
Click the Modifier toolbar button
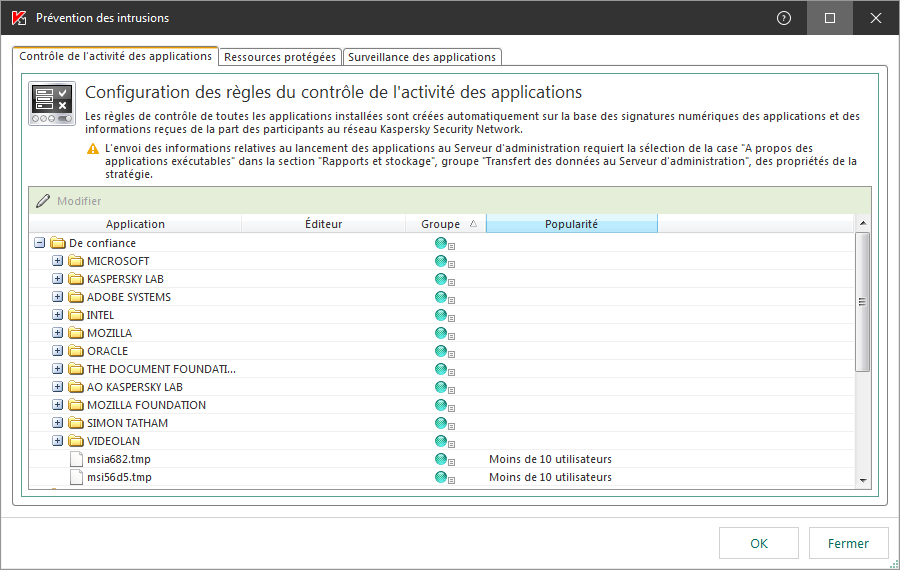pyautogui.click(x=69, y=201)
